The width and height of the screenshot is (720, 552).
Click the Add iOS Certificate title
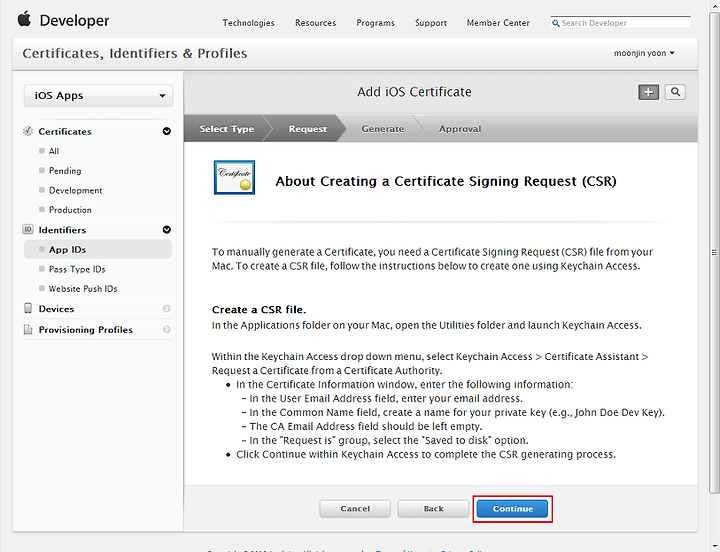coord(414,92)
